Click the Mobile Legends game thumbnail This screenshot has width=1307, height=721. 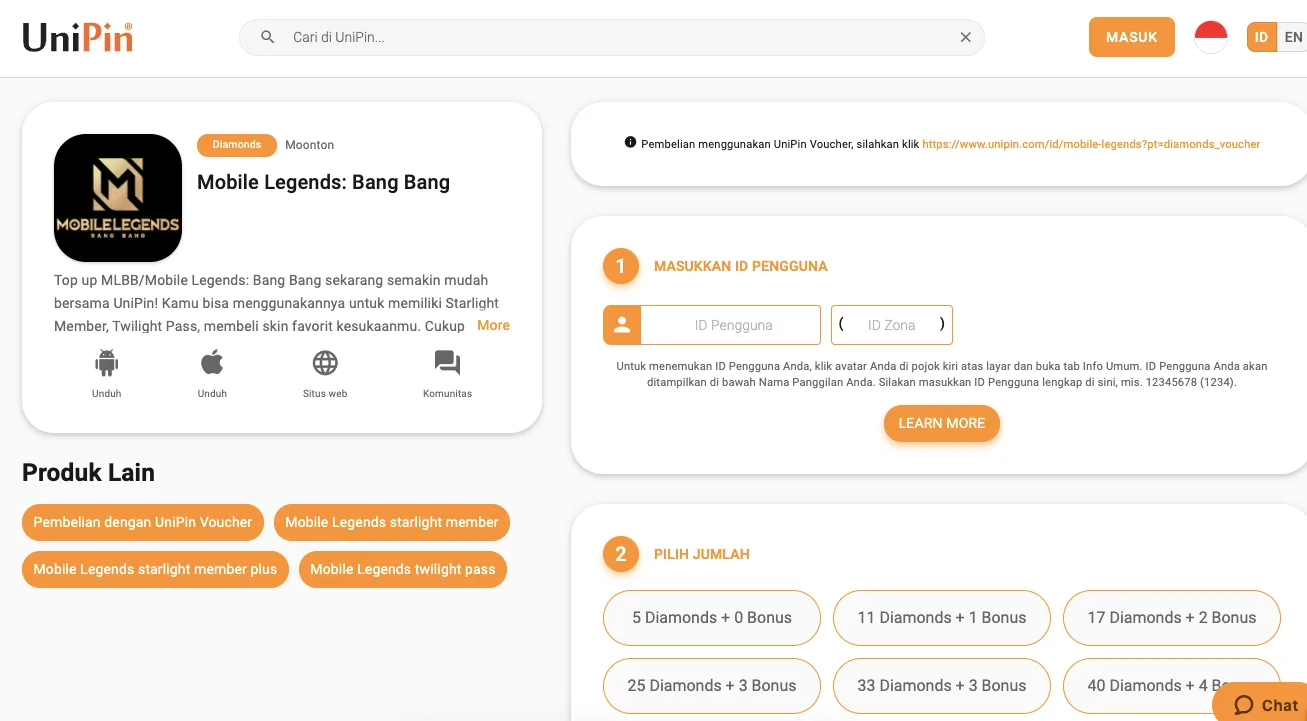point(118,198)
